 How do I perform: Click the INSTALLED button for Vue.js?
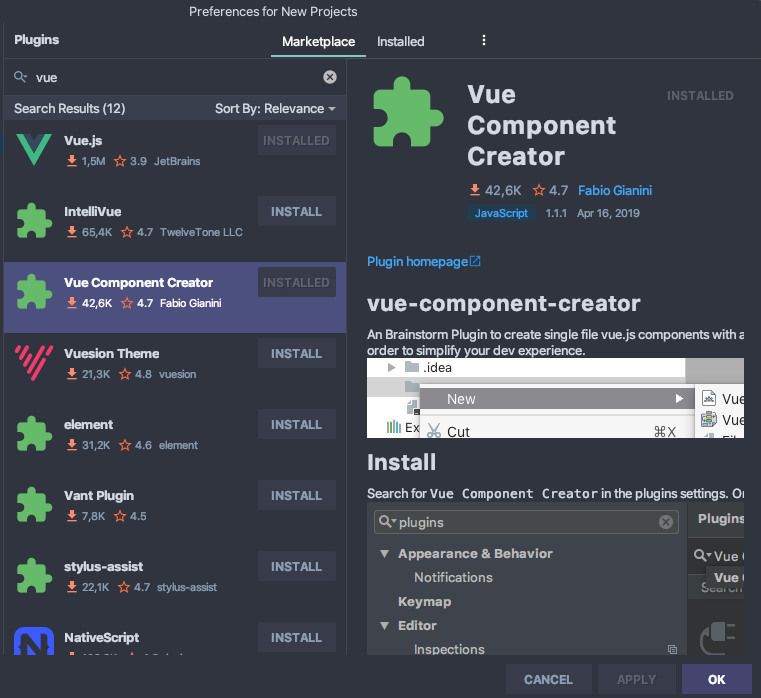click(297, 140)
